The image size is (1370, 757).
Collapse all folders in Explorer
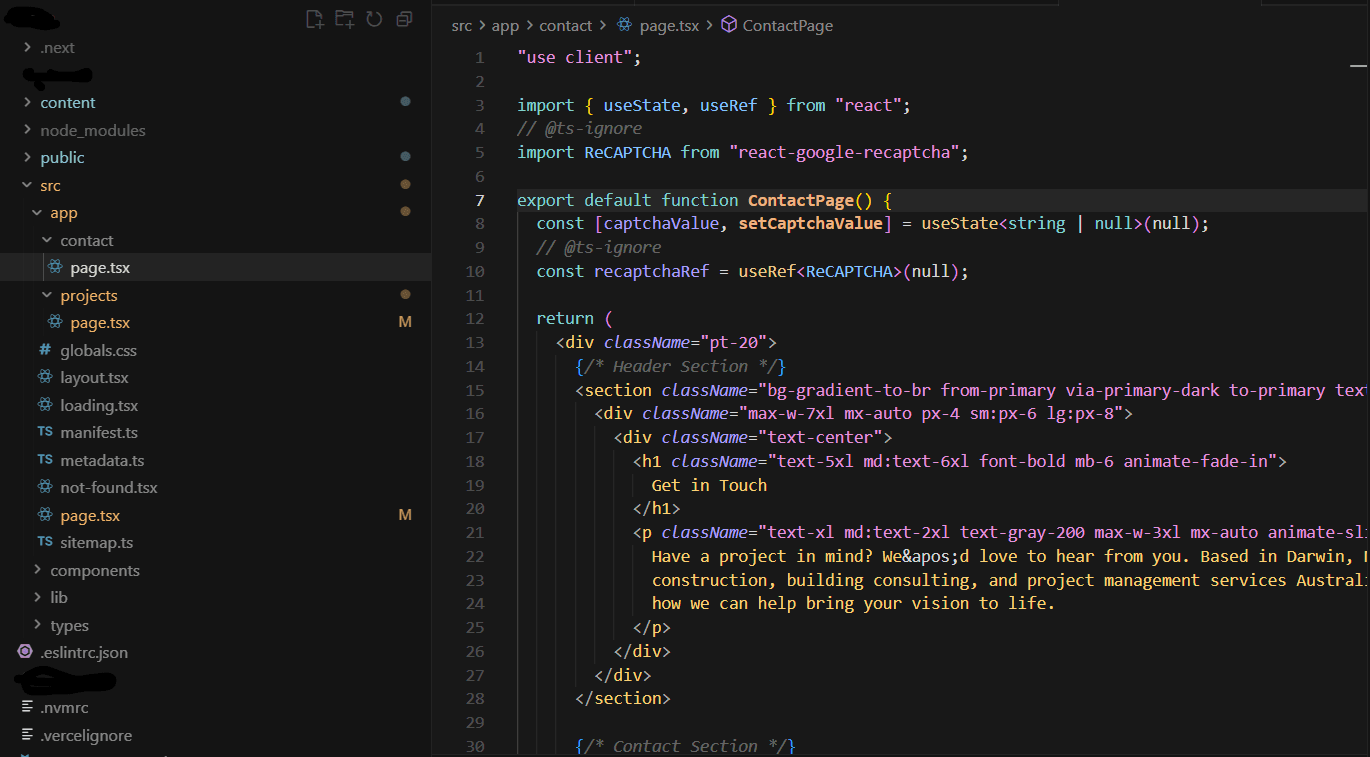pyautogui.click(x=404, y=19)
